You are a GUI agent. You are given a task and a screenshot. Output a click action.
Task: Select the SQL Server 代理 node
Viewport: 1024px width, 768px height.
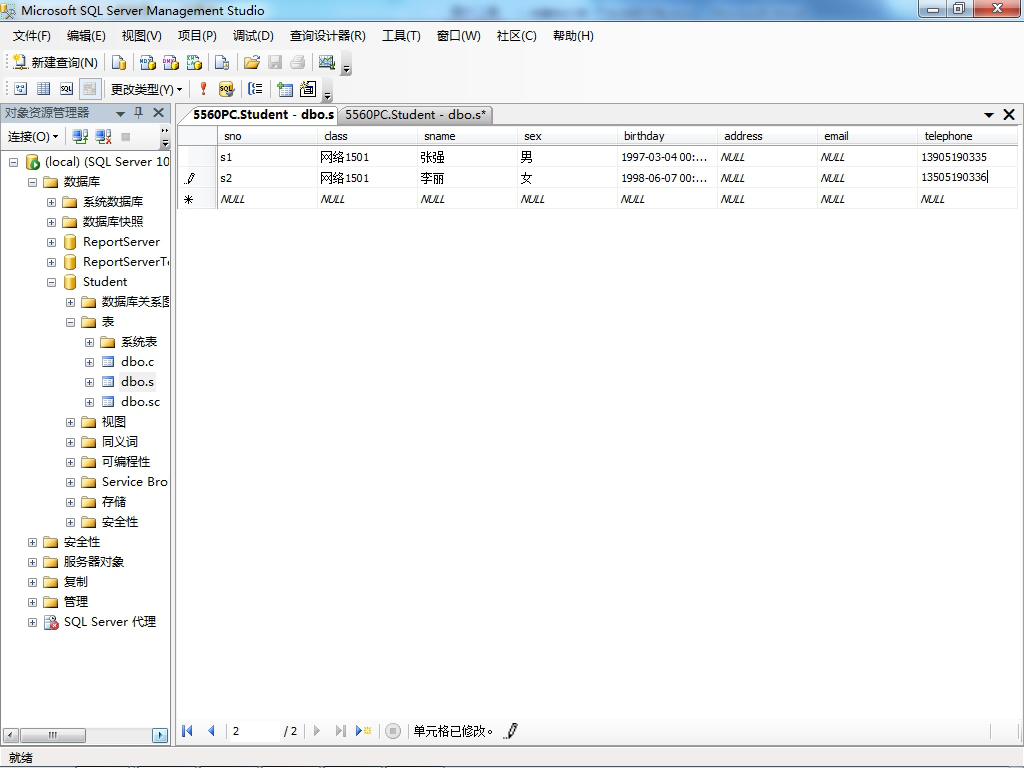[110, 622]
